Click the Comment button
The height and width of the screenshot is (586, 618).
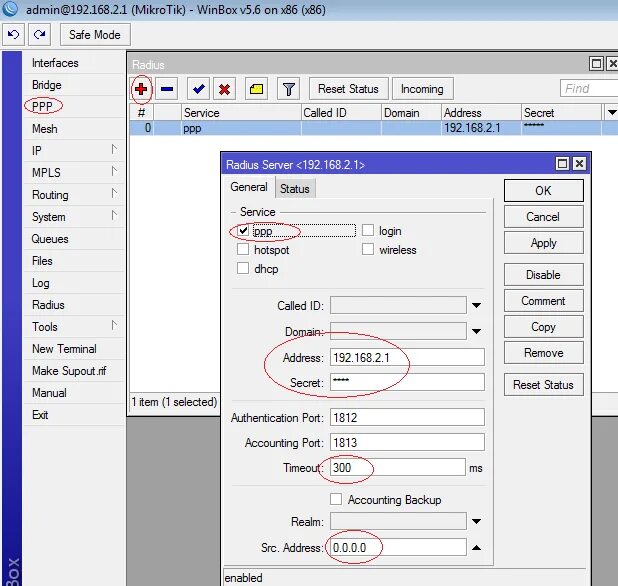tap(544, 301)
